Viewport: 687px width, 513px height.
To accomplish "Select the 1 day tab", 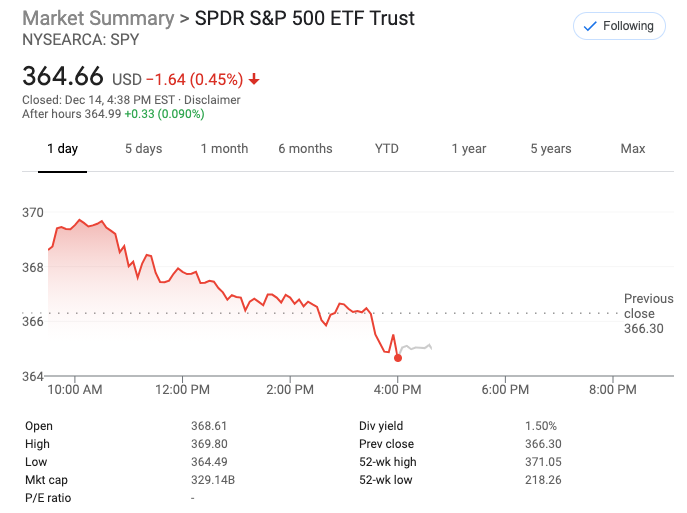I will [x=62, y=149].
